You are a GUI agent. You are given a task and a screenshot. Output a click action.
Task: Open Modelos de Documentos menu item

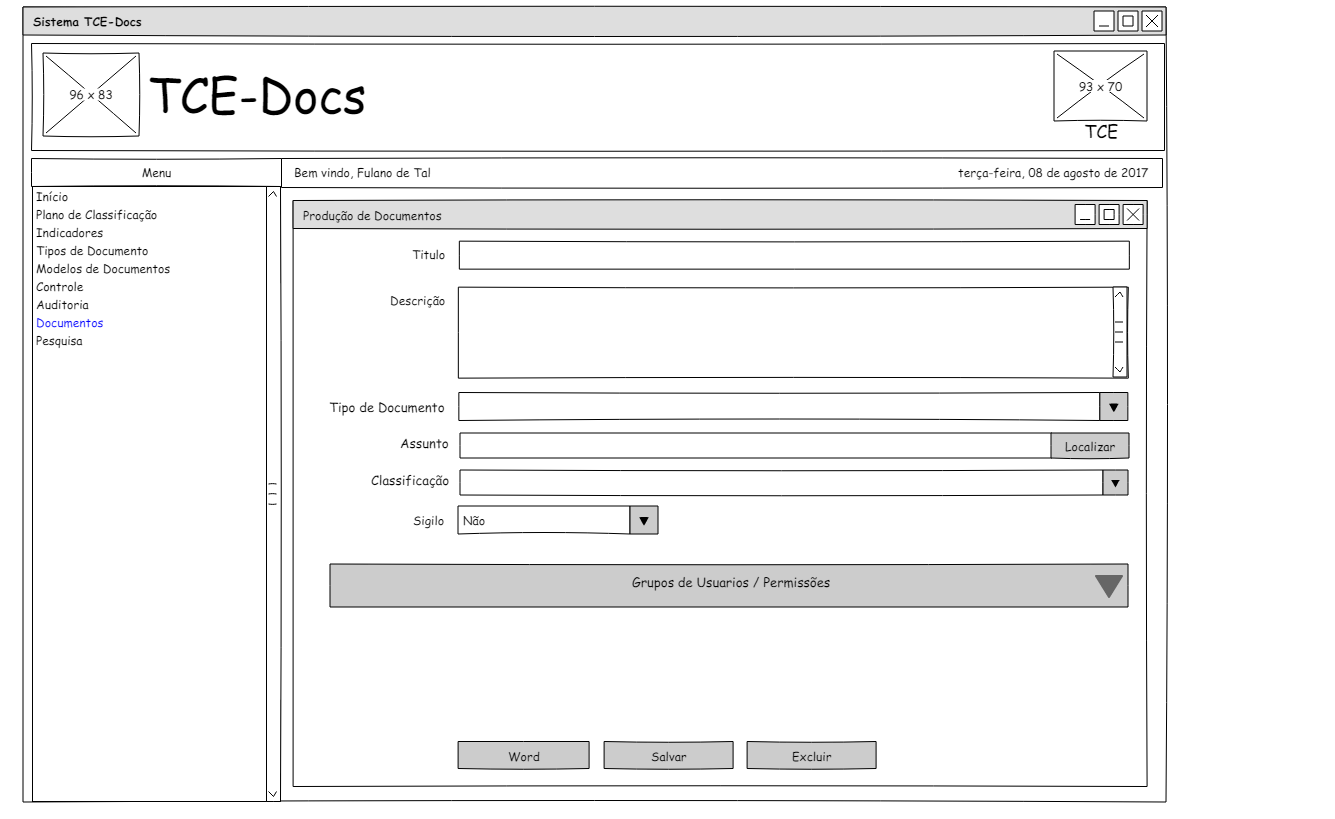103,269
